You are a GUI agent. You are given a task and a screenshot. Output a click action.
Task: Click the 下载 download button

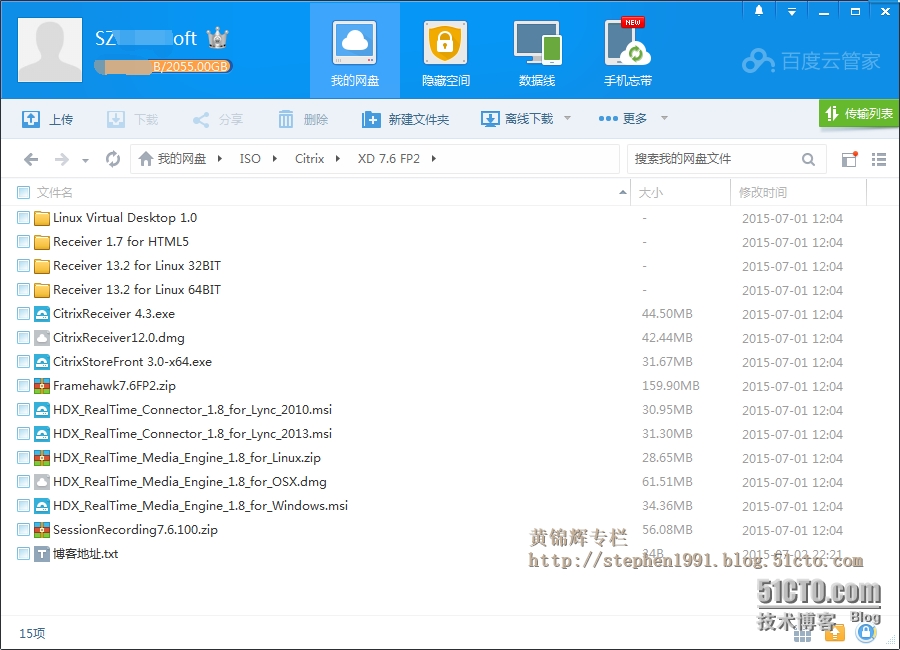coord(132,119)
